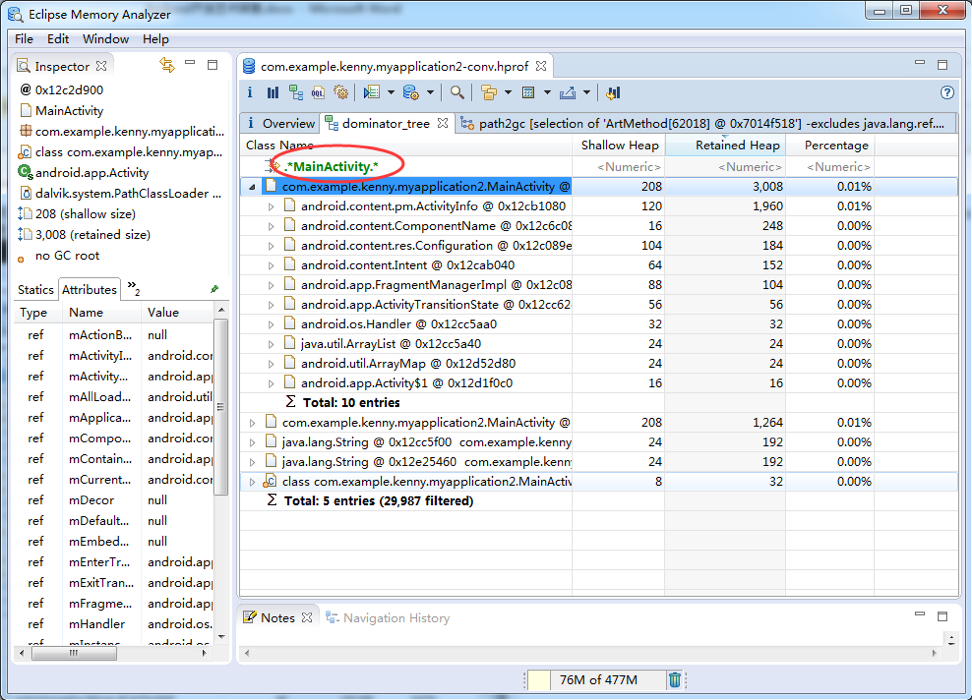Expand second MainActivity entry with 1,264 retained
The height and width of the screenshot is (700, 972).
pos(252,423)
